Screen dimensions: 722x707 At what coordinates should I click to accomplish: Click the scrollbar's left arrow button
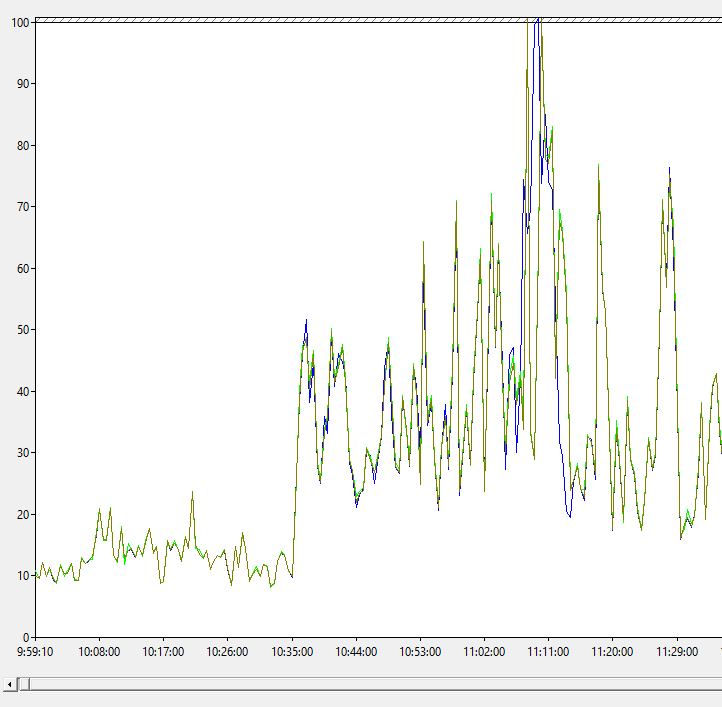(x=10, y=684)
